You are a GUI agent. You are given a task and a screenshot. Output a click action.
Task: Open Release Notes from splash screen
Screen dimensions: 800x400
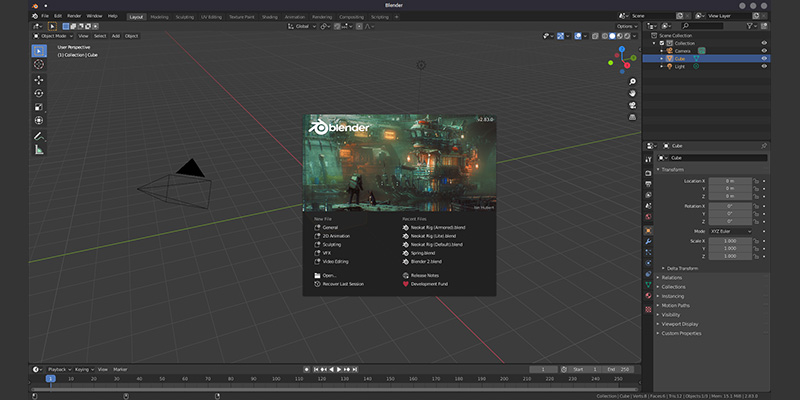coord(424,276)
